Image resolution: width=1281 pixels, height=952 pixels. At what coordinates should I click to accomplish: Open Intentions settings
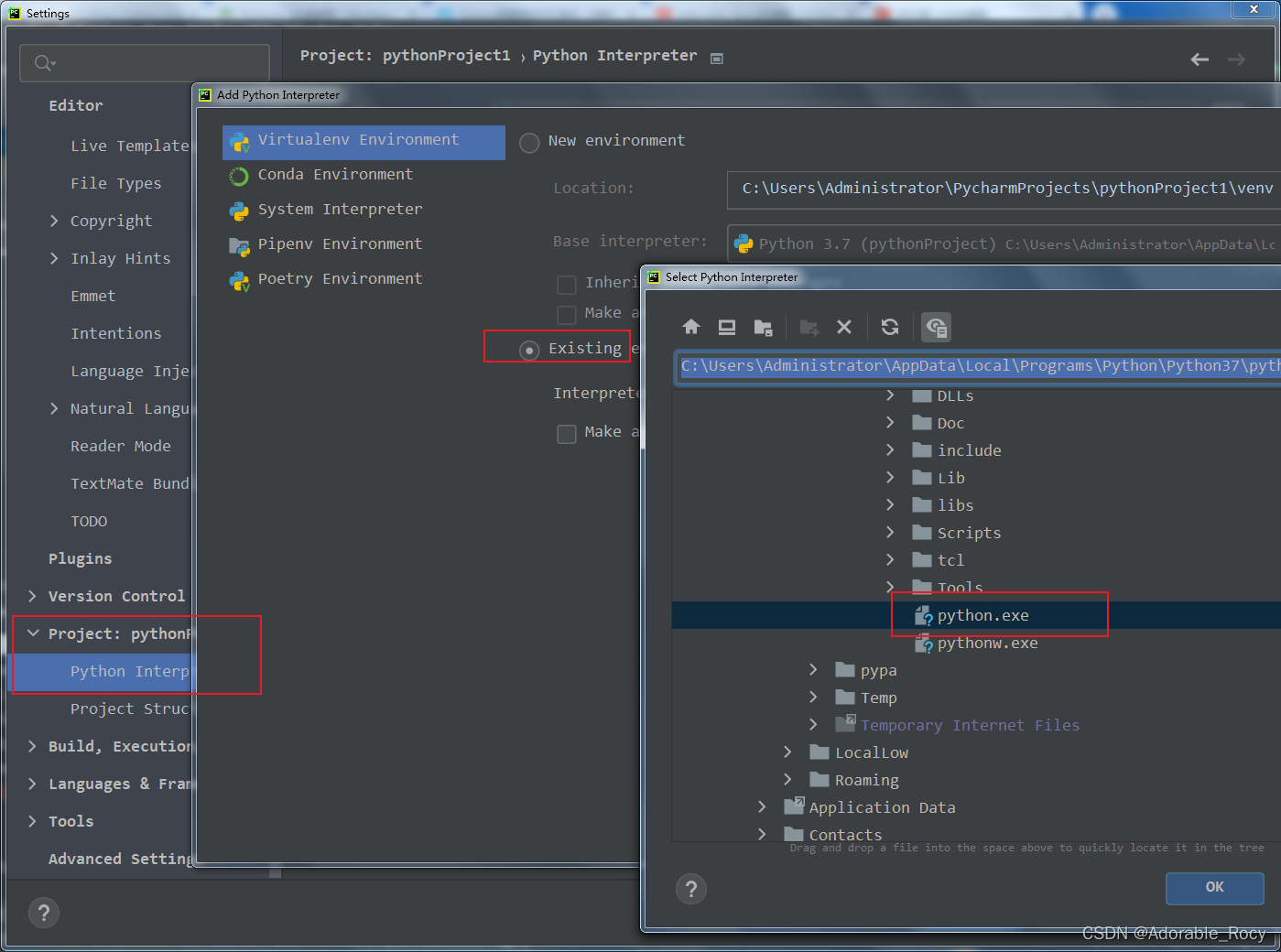pos(115,333)
